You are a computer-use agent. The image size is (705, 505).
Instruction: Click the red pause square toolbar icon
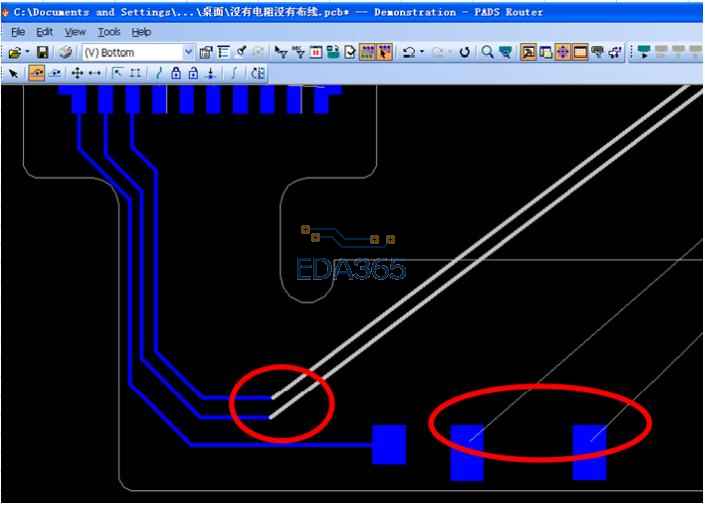pyautogui.click(x=316, y=53)
